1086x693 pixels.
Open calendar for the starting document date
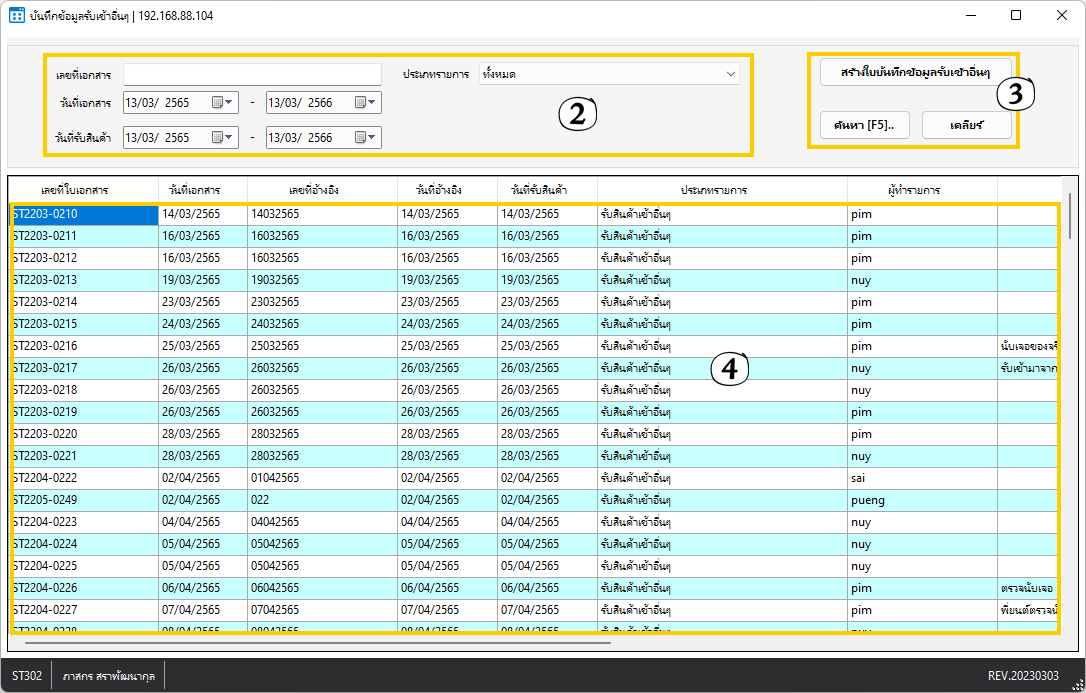[x=222, y=102]
